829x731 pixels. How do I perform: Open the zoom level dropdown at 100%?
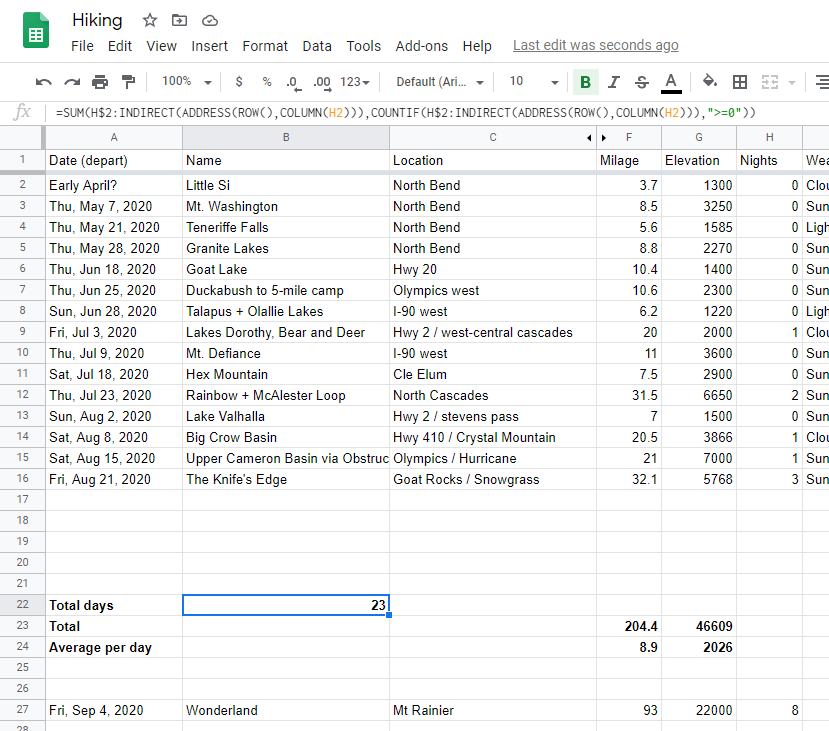coord(187,82)
